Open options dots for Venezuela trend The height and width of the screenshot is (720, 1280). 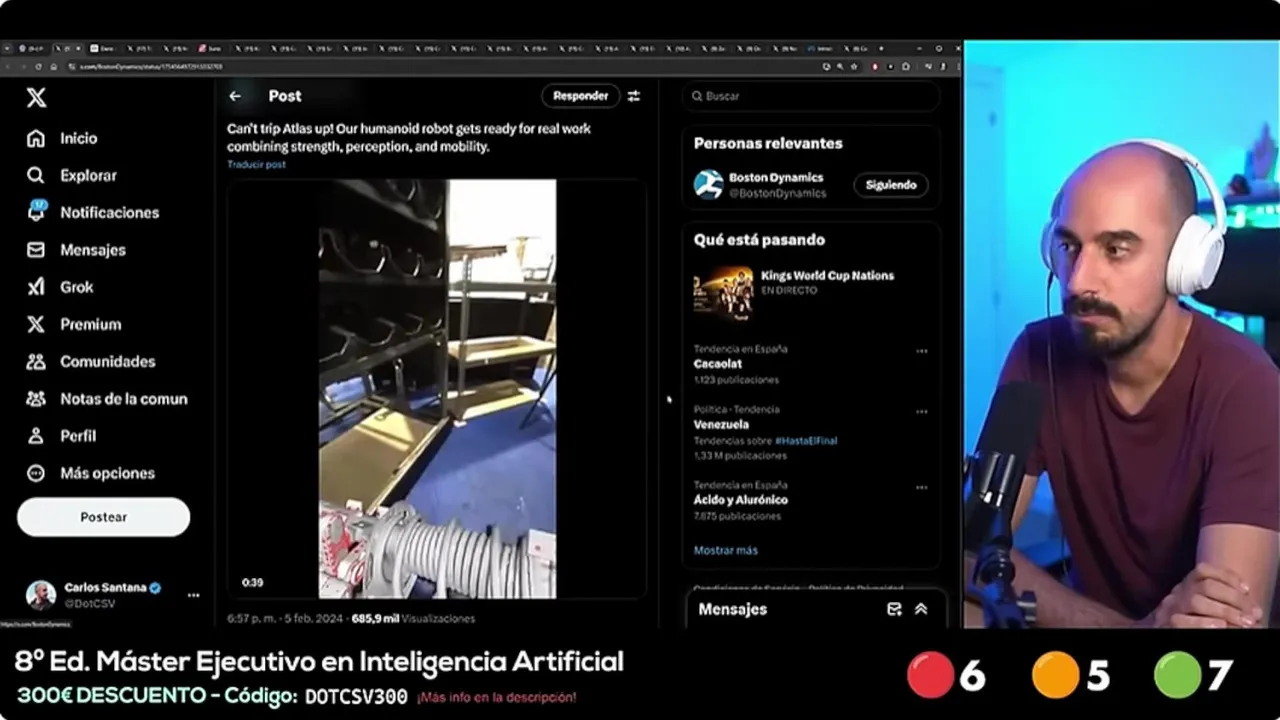[x=921, y=411]
